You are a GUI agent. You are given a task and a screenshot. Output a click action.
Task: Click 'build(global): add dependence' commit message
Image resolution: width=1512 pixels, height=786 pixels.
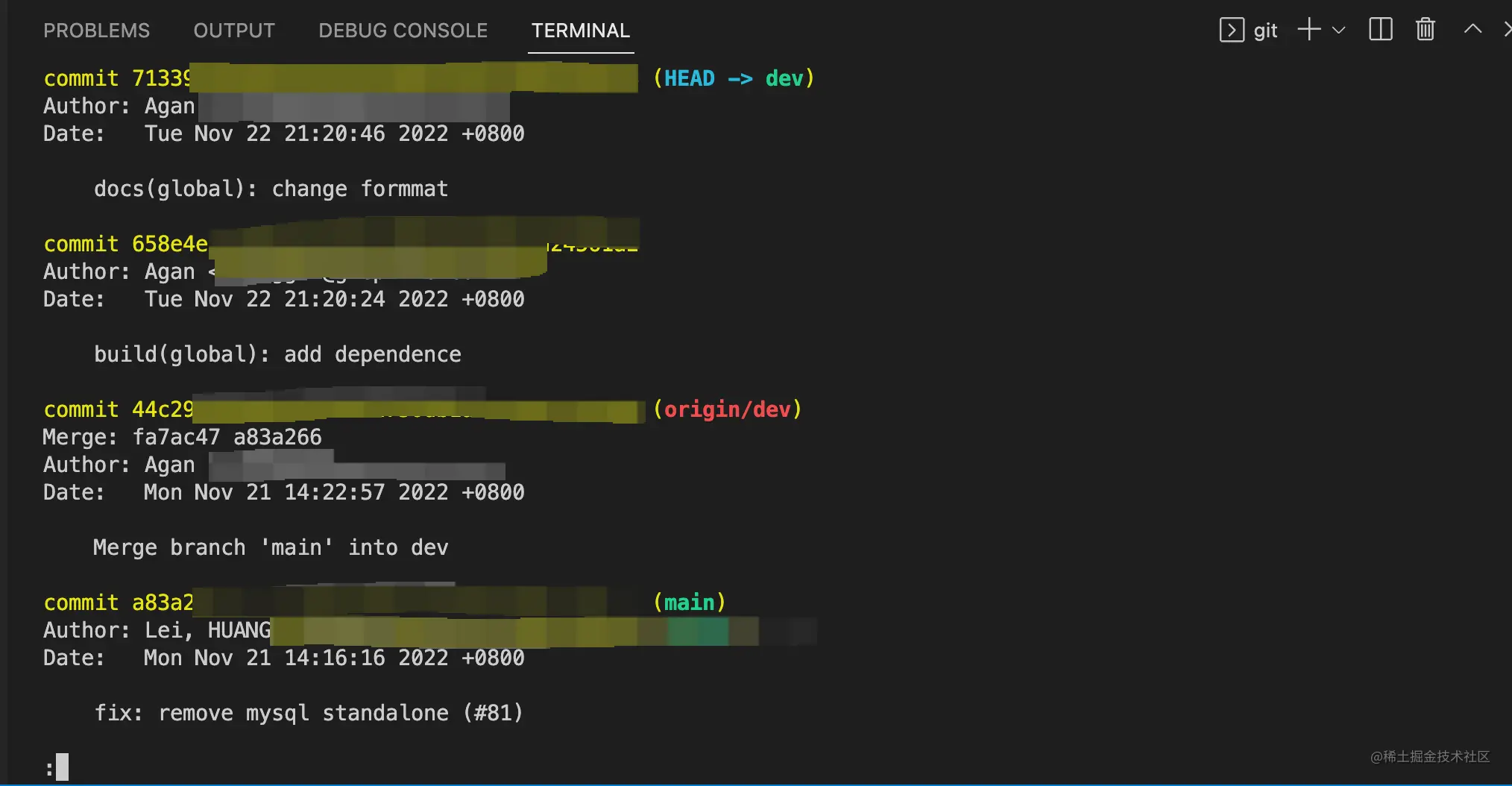point(277,354)
